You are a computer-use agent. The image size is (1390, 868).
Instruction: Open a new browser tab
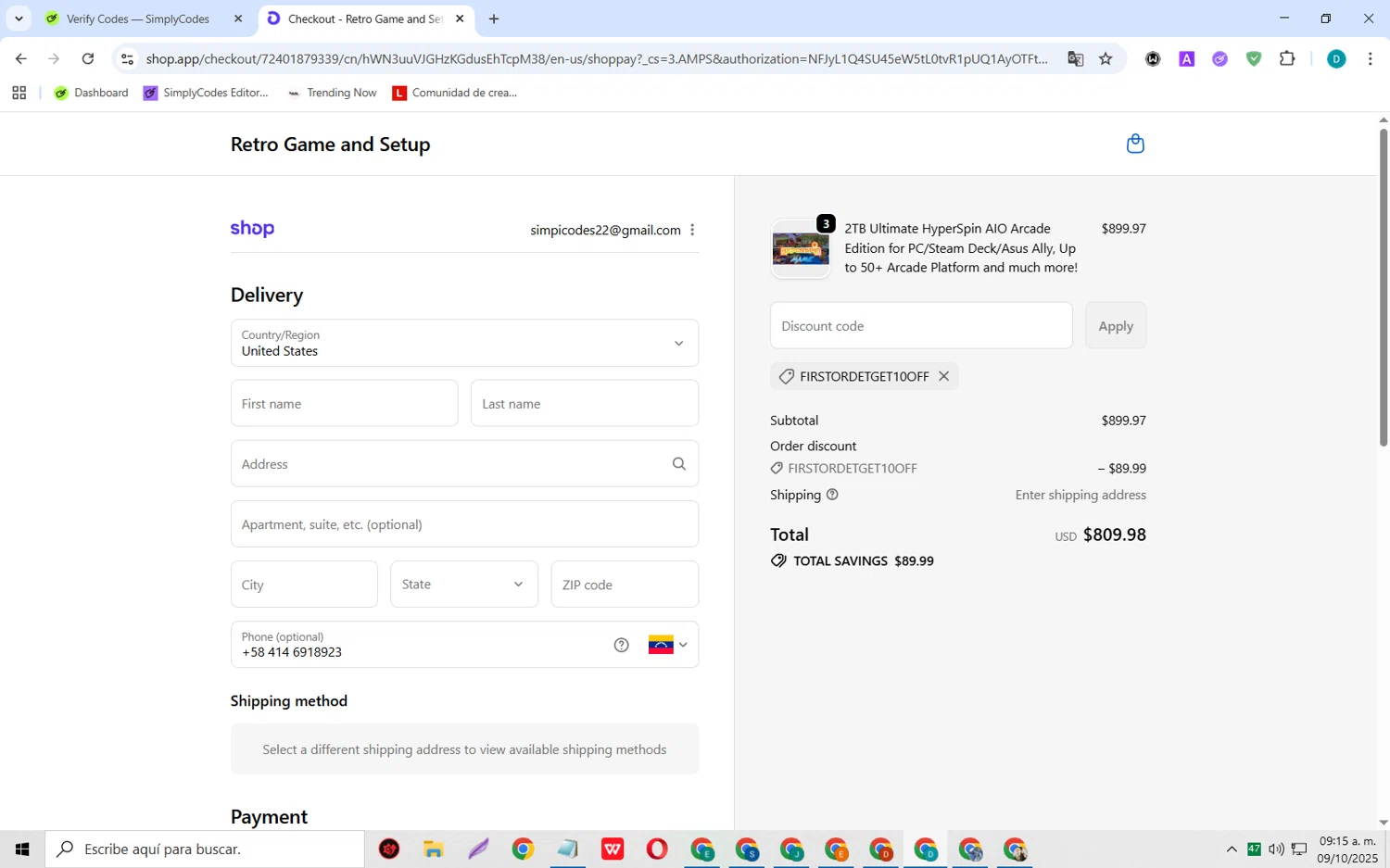tap(494, 19)
